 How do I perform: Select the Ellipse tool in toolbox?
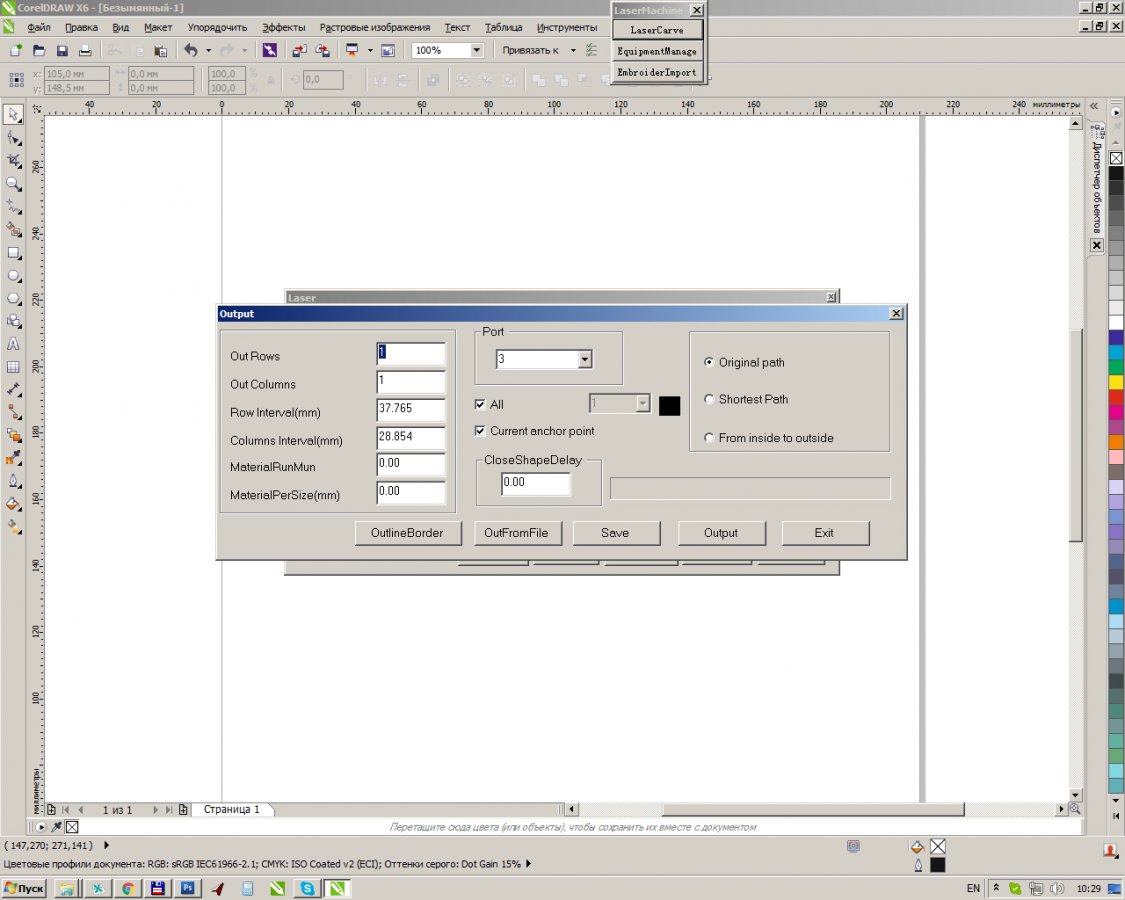click(x=14, y=276)
